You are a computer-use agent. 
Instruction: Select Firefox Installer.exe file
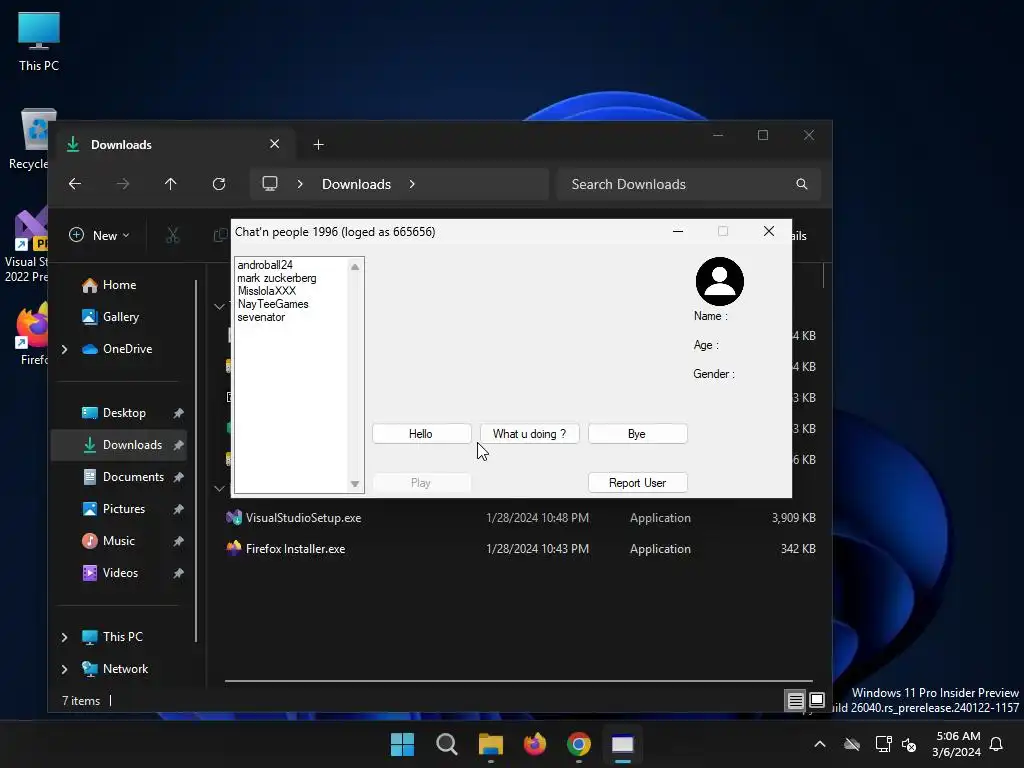pos(520,549)
